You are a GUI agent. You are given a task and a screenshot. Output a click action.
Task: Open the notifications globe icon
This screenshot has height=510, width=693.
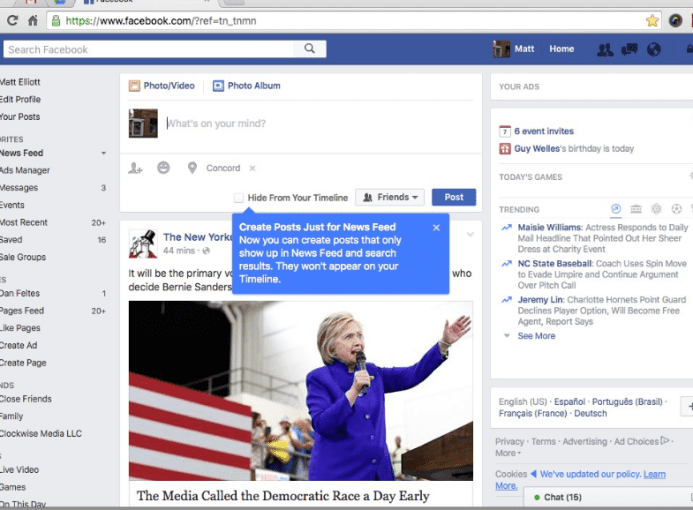(x=654, y=49)
